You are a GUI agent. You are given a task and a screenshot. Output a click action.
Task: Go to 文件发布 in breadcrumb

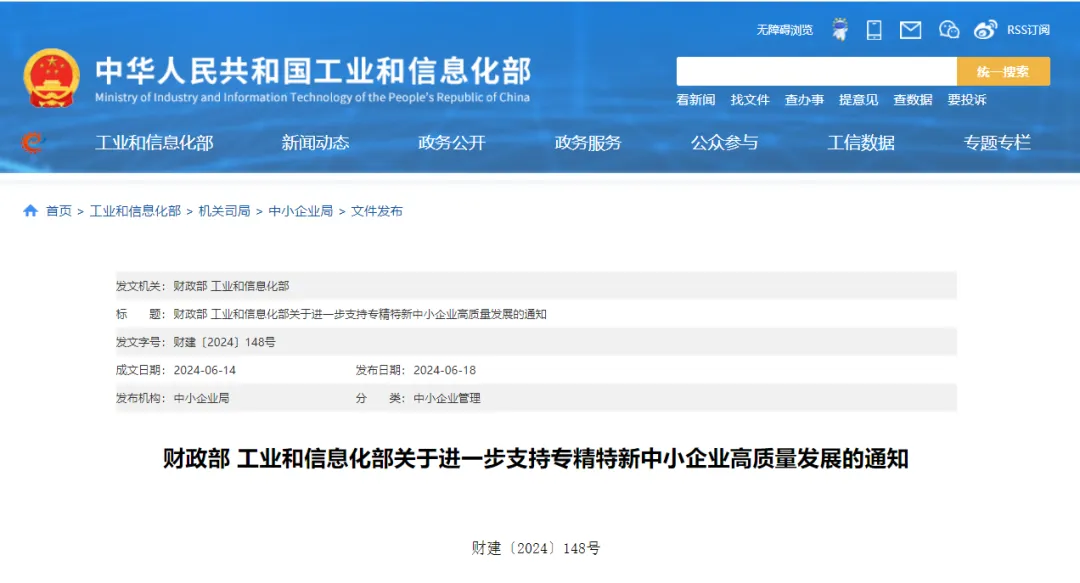click(377, 211)
